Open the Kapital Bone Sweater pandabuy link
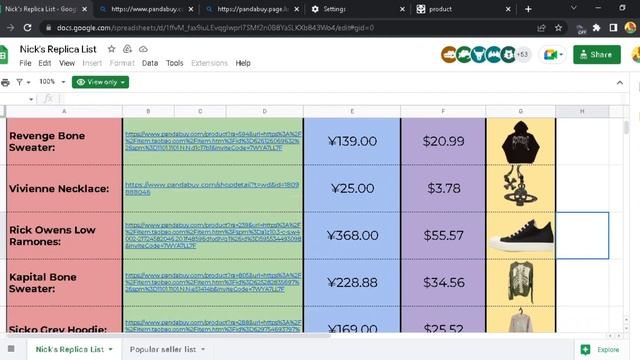 click(213, 282)
